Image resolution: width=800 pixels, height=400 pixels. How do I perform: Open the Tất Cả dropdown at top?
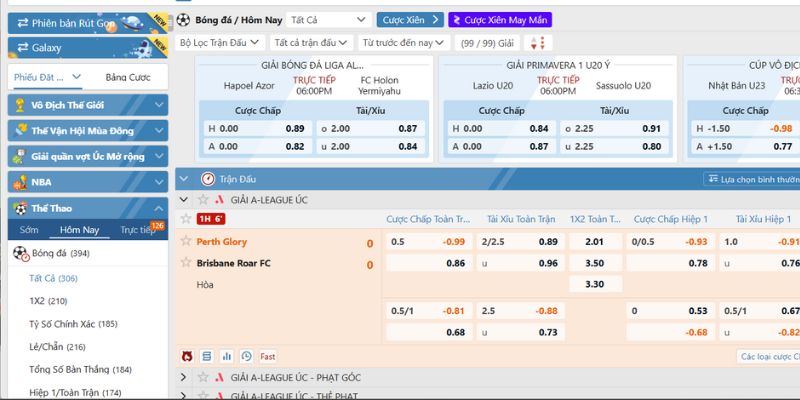click(328, 19)
